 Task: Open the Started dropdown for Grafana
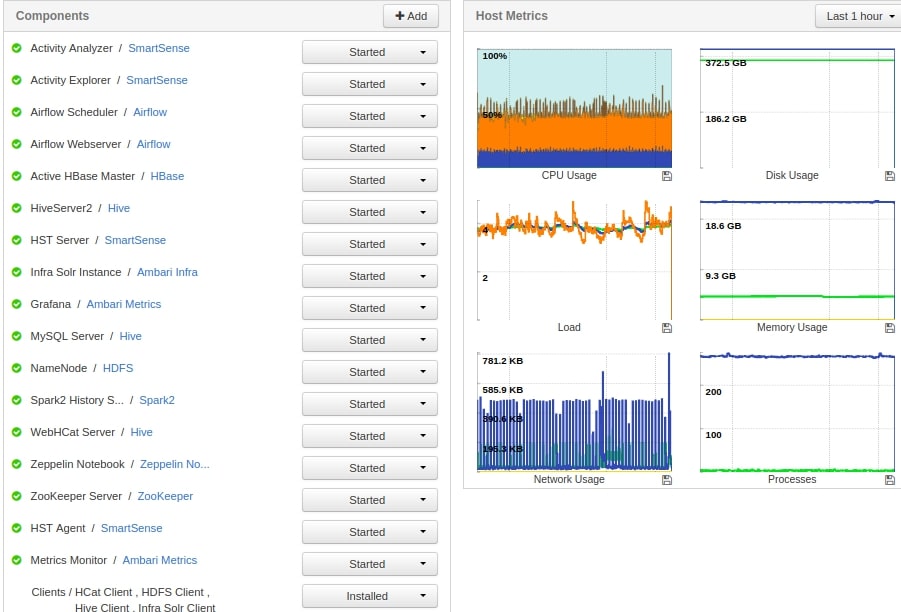point(369,308)
